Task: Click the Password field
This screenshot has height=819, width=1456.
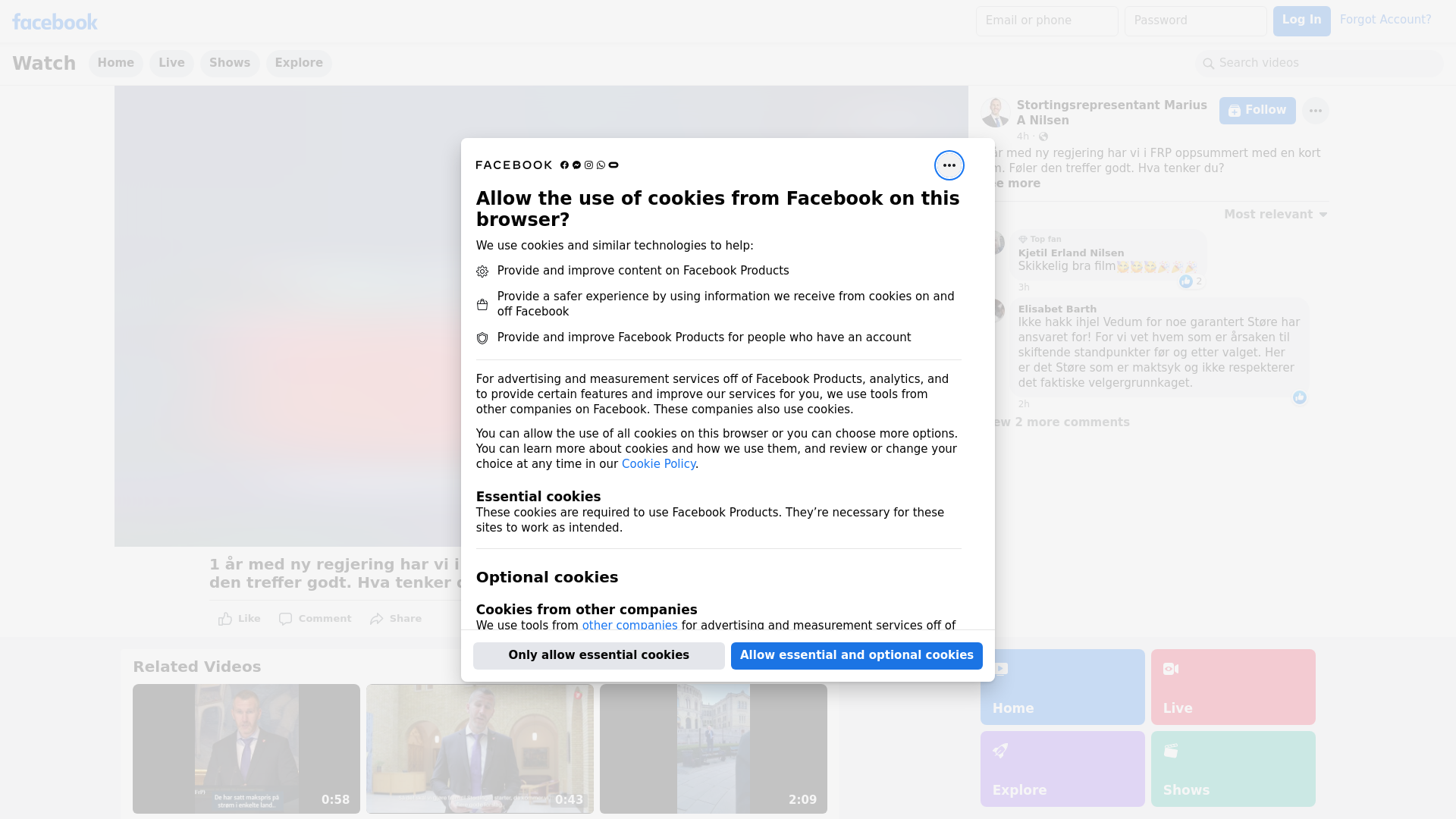Action: tap(1196, 20)
